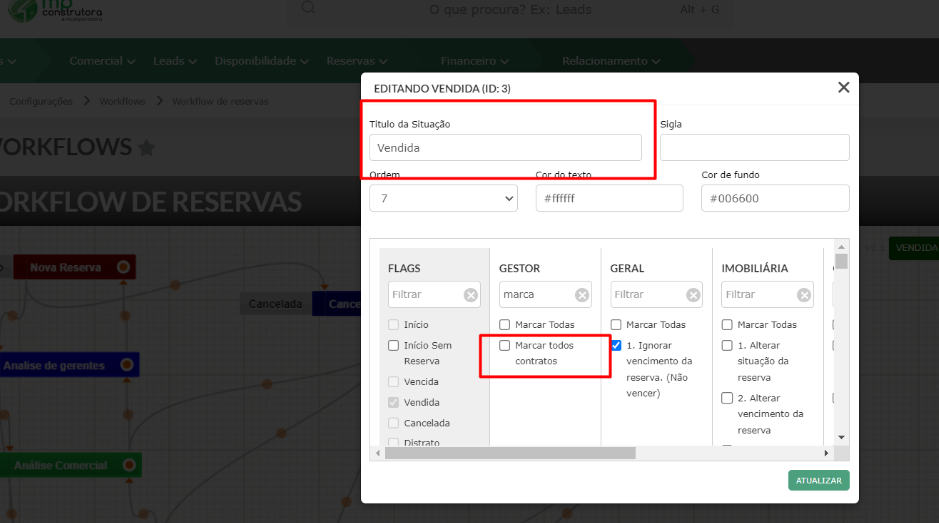This screenshot has width=939, height=523.
Task: Open the Disponibilidade menu
Action: (262, 61)
